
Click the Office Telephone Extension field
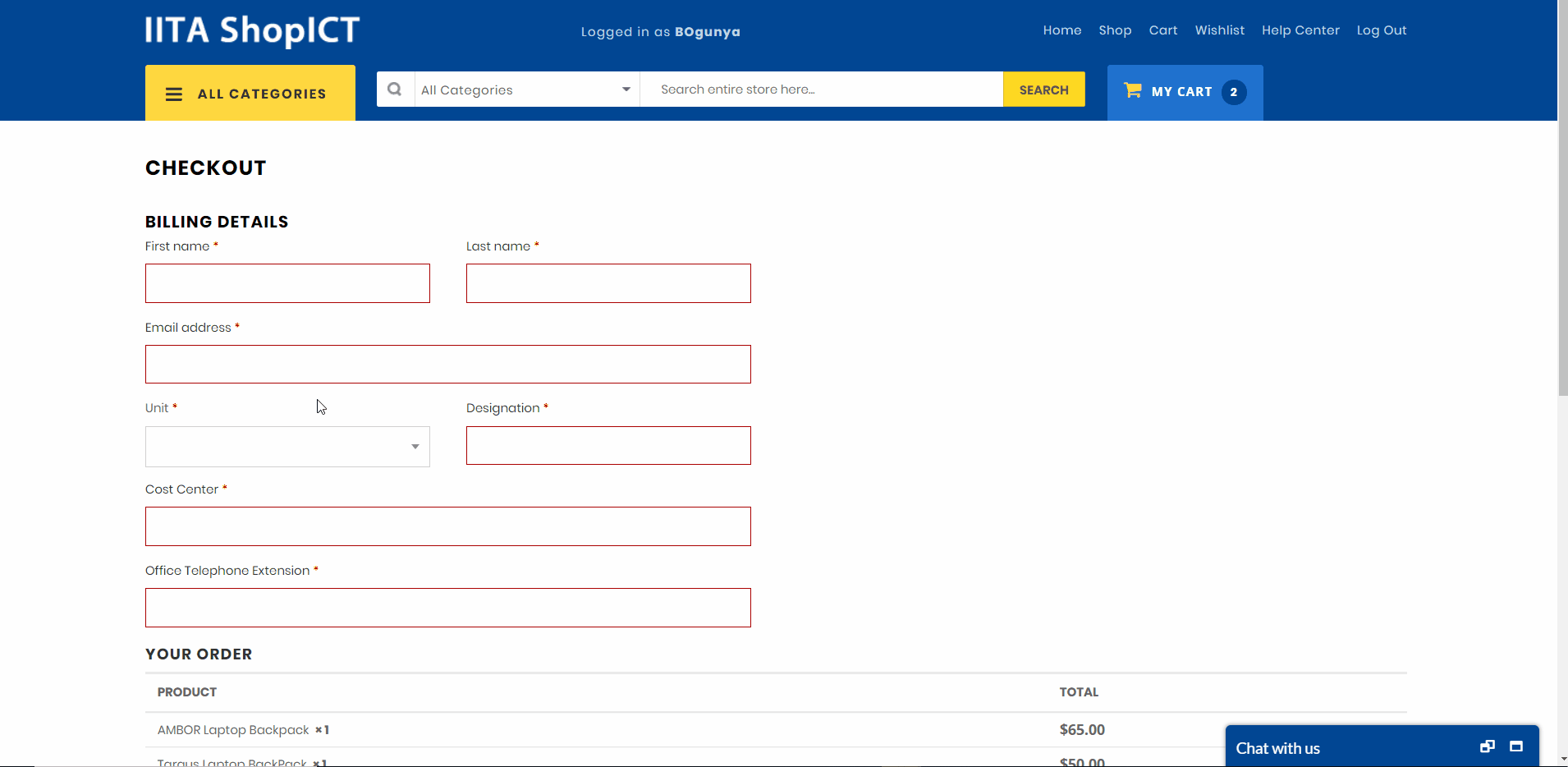[448, 608]
